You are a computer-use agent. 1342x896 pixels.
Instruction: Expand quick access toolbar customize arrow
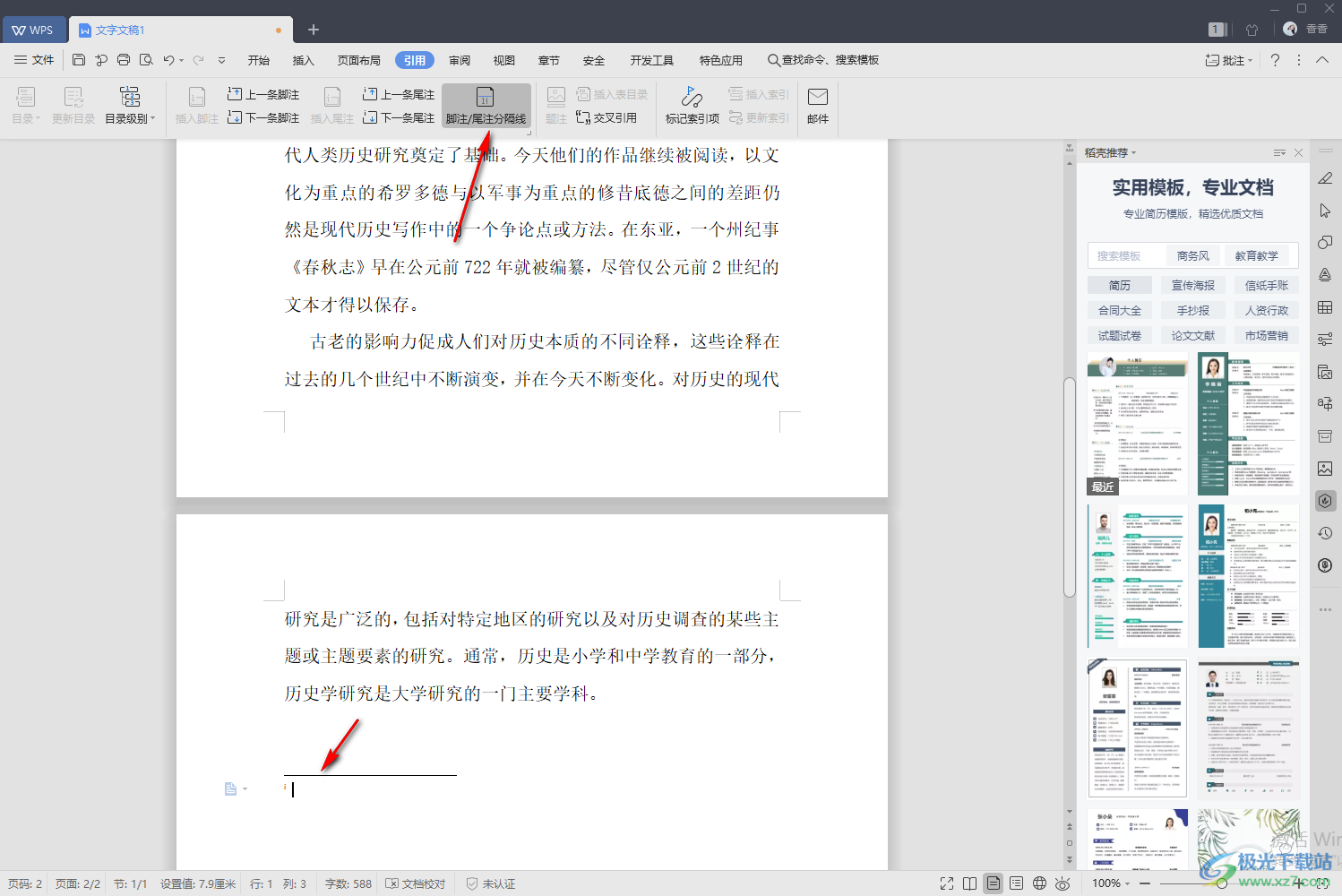(221, 60)
